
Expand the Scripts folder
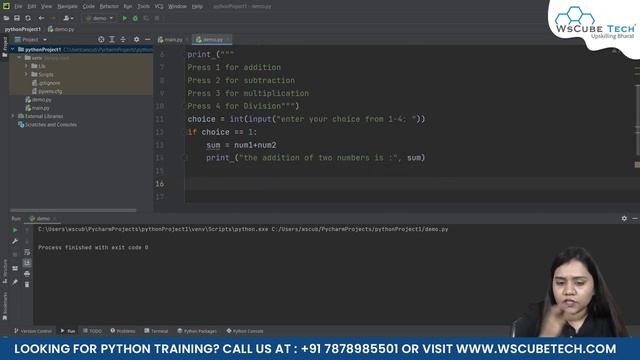[x=27, y=74]
